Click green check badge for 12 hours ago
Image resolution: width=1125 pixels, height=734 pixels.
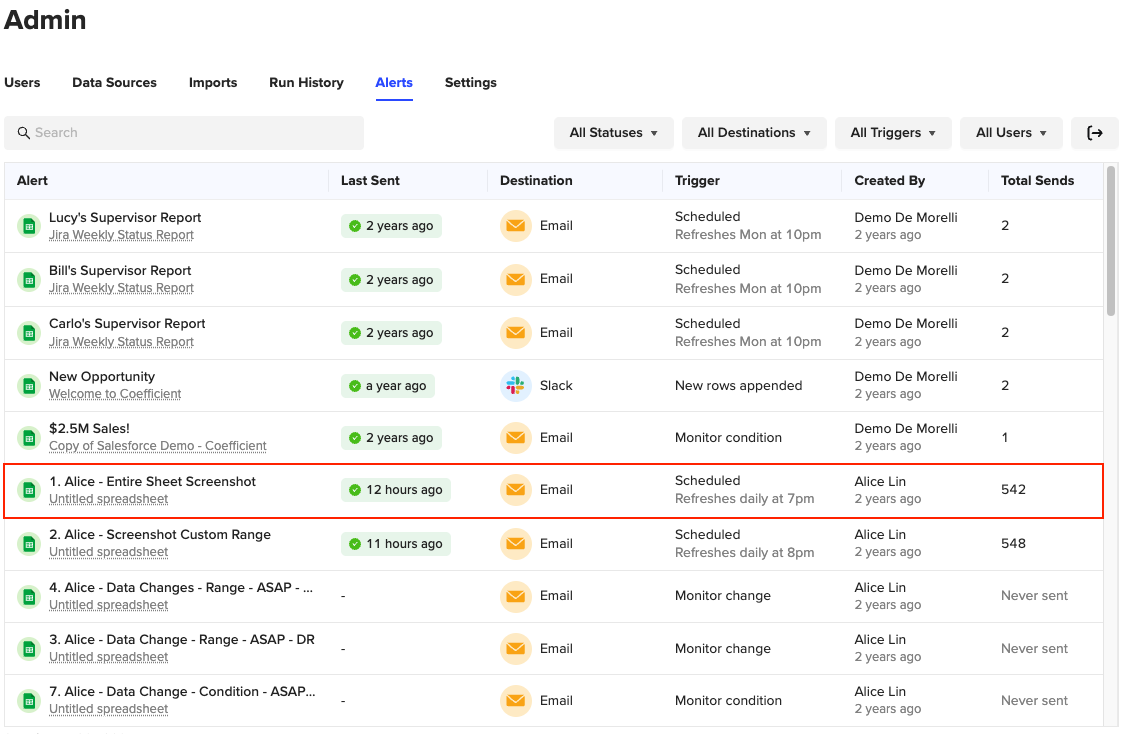point(355,490)
